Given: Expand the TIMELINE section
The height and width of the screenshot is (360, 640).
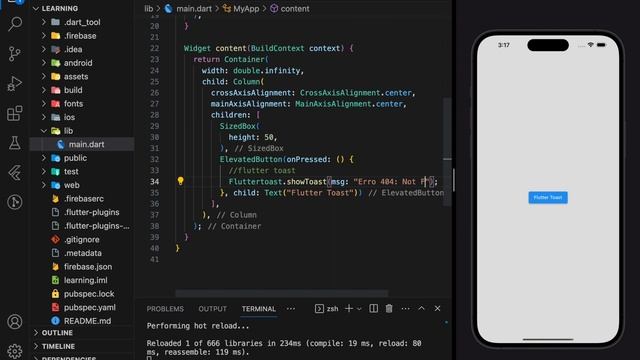Looking at the screenshot, I should [36, 346].
